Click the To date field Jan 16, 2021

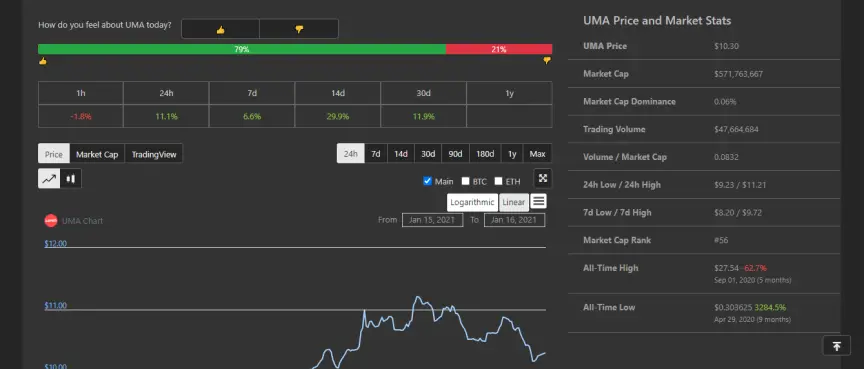tap(514, 220)
